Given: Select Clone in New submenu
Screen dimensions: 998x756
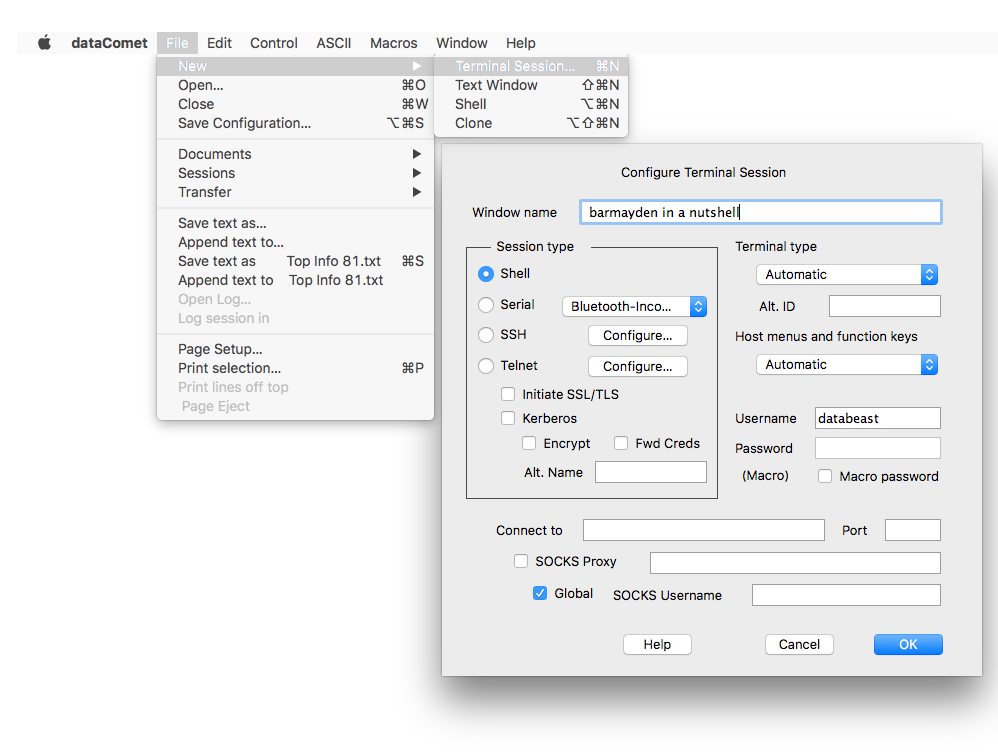Looking at the screenshot, I should coord(531,123).
